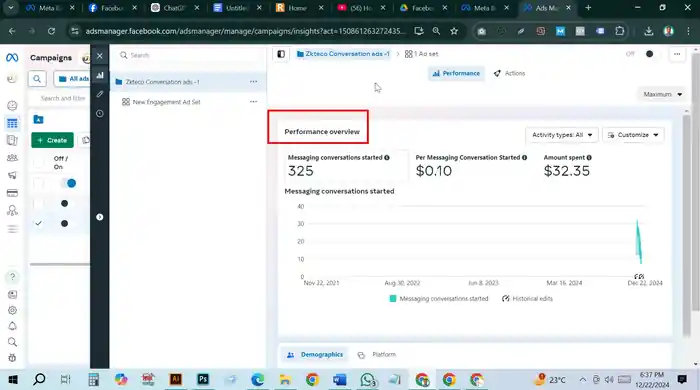Image resolution: width=700 pixels, height=390 pixels.
Task: Click the info icon beside Messaging conversations started
Action: coord(387,158)
